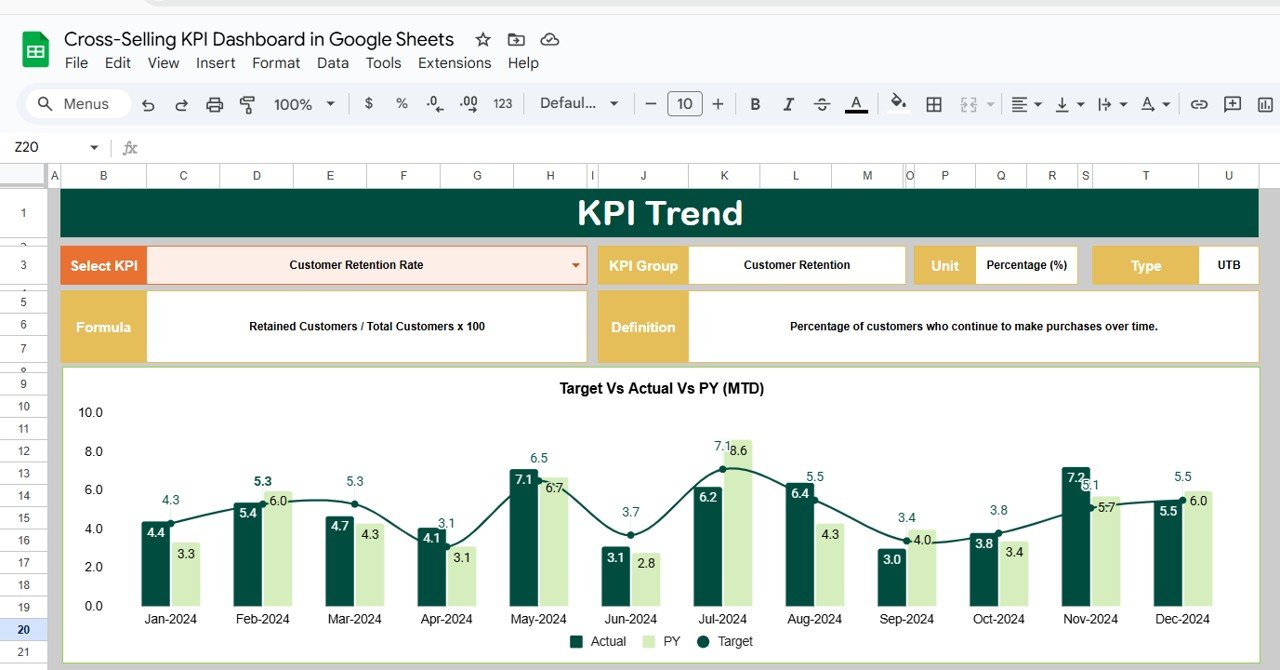Image resolution: width=1280 pixels, height=670 pixels.
Task: Select the paint format tool
Action: click(246, 103)
